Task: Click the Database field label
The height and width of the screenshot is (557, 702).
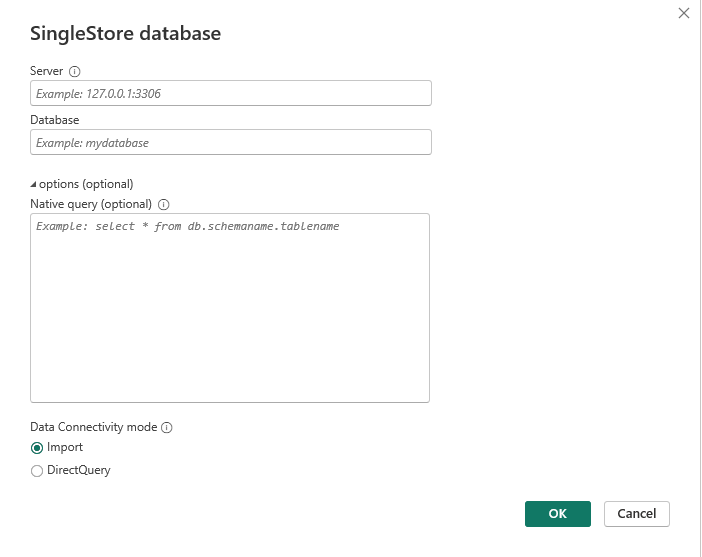Action: tap(55, 120)
